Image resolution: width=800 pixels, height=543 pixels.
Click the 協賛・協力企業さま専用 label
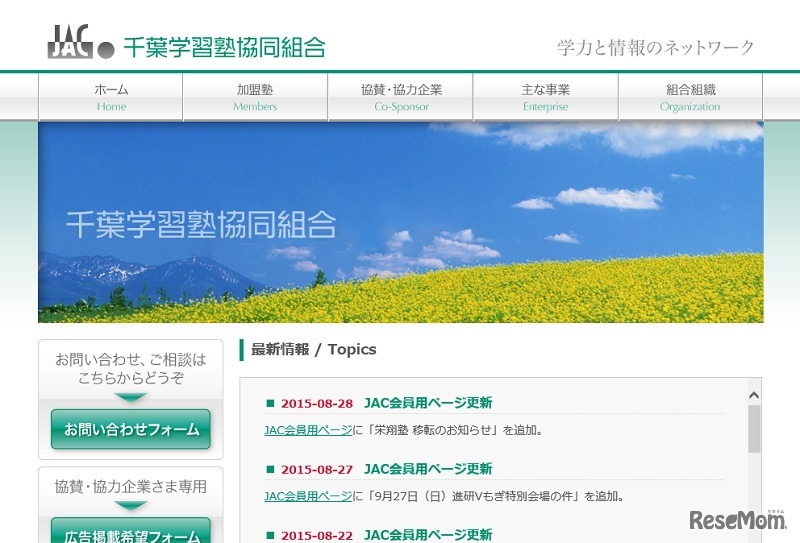point(131,486)
